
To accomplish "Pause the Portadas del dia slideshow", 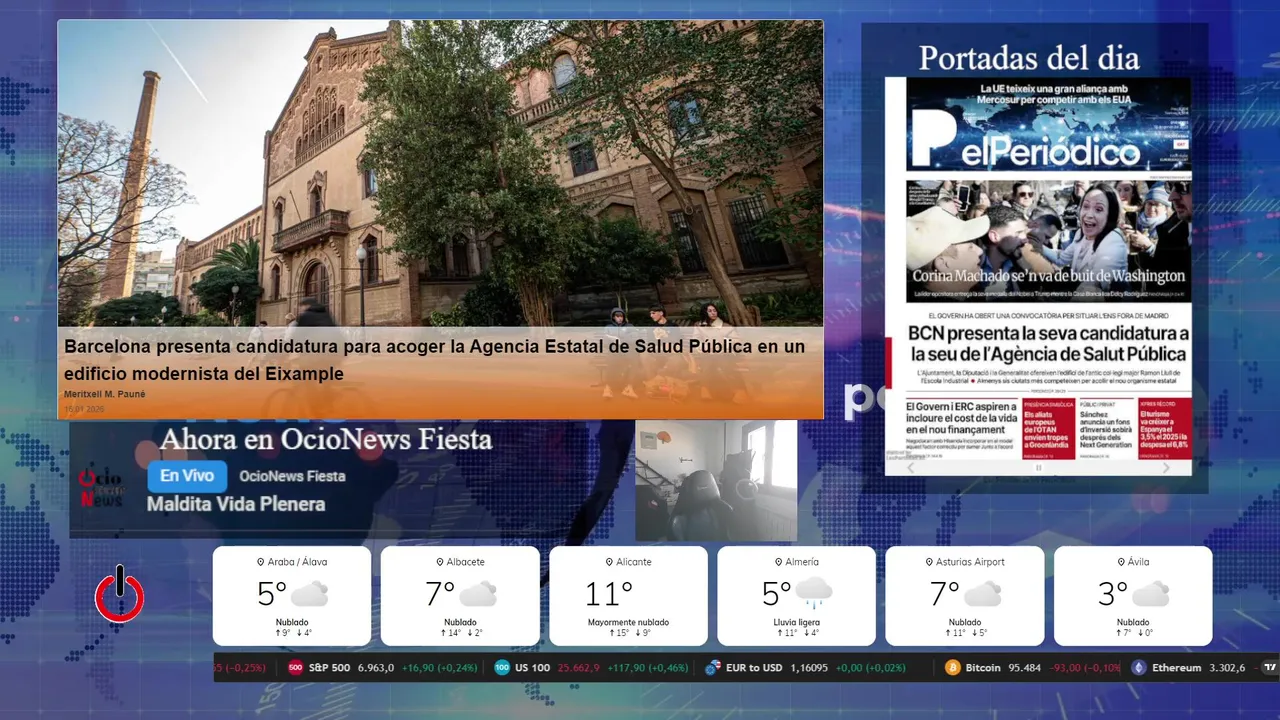I will click(1038, 467).
